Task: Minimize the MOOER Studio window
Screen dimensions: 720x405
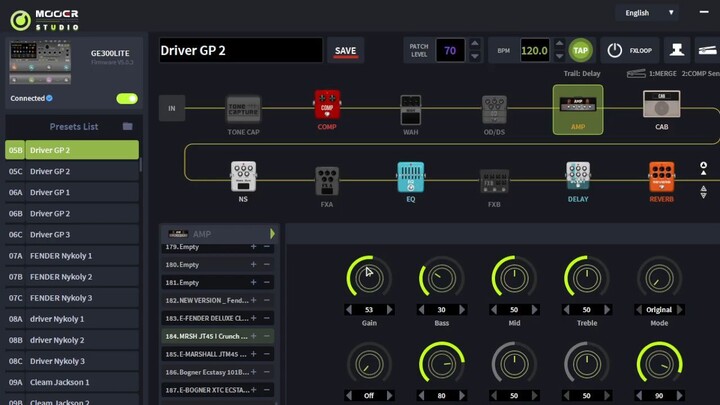Action: [704, 12]
